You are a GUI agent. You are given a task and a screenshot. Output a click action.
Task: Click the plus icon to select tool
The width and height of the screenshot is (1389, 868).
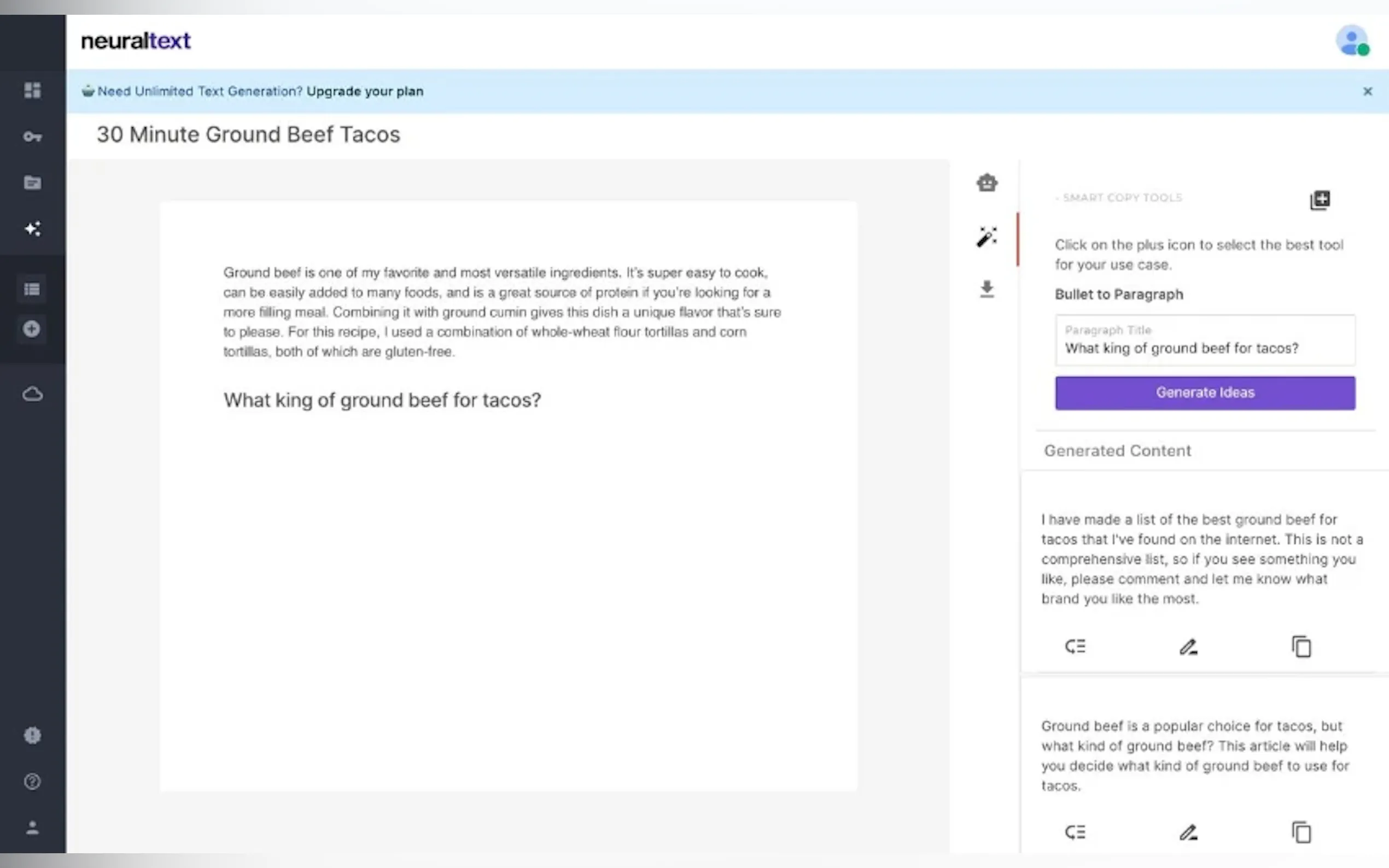point(1320,200)
